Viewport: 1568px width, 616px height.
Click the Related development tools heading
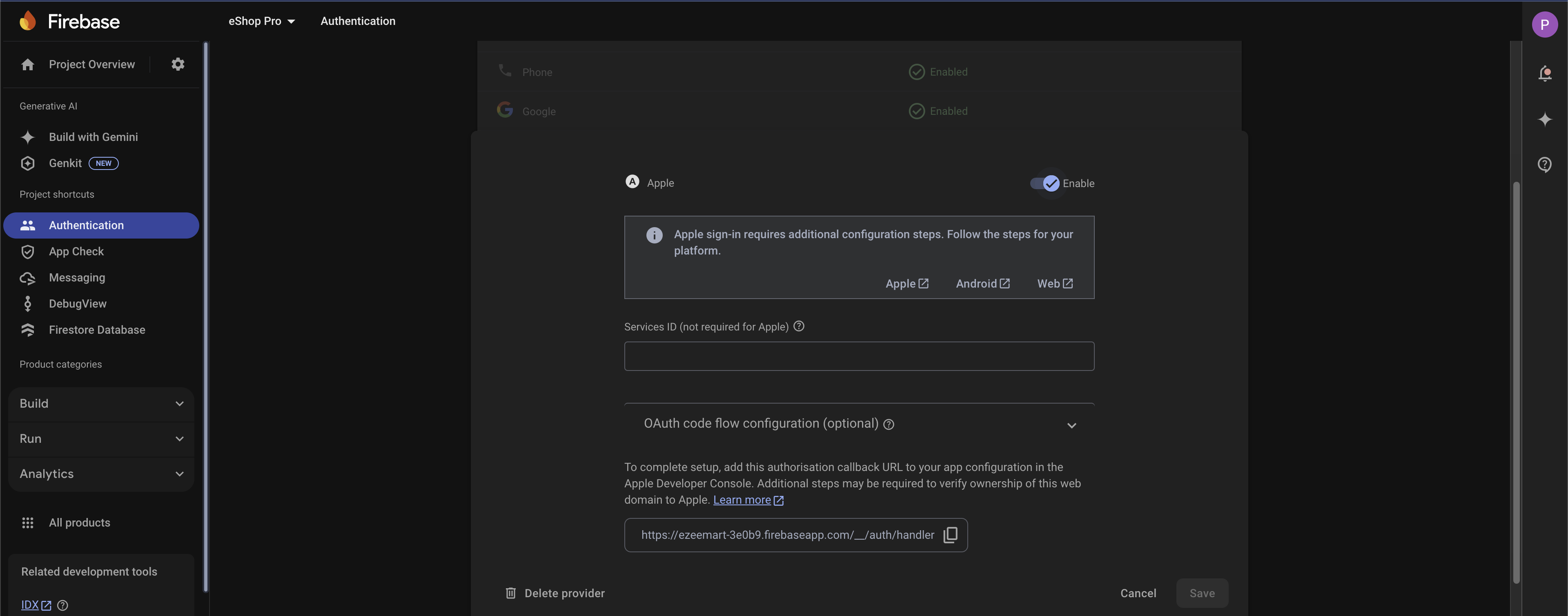[x=89, y=571]
